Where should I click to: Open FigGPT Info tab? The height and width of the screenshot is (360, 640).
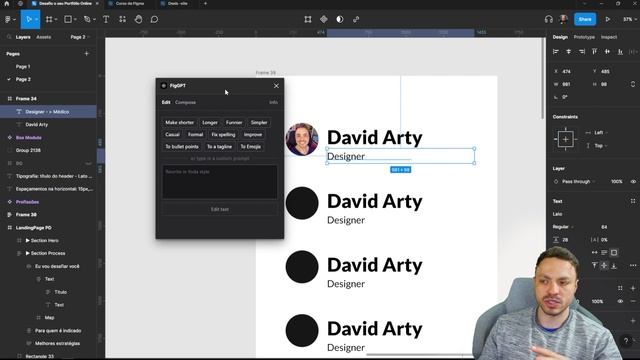click(273, 102)
